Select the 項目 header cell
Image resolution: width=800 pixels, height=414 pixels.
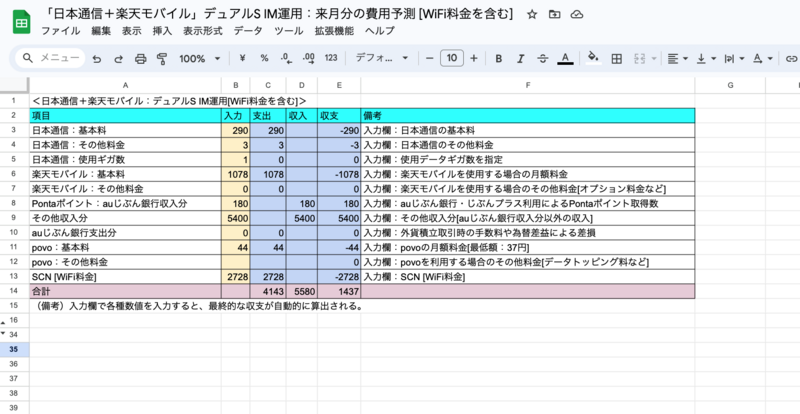tap(126, 116)
